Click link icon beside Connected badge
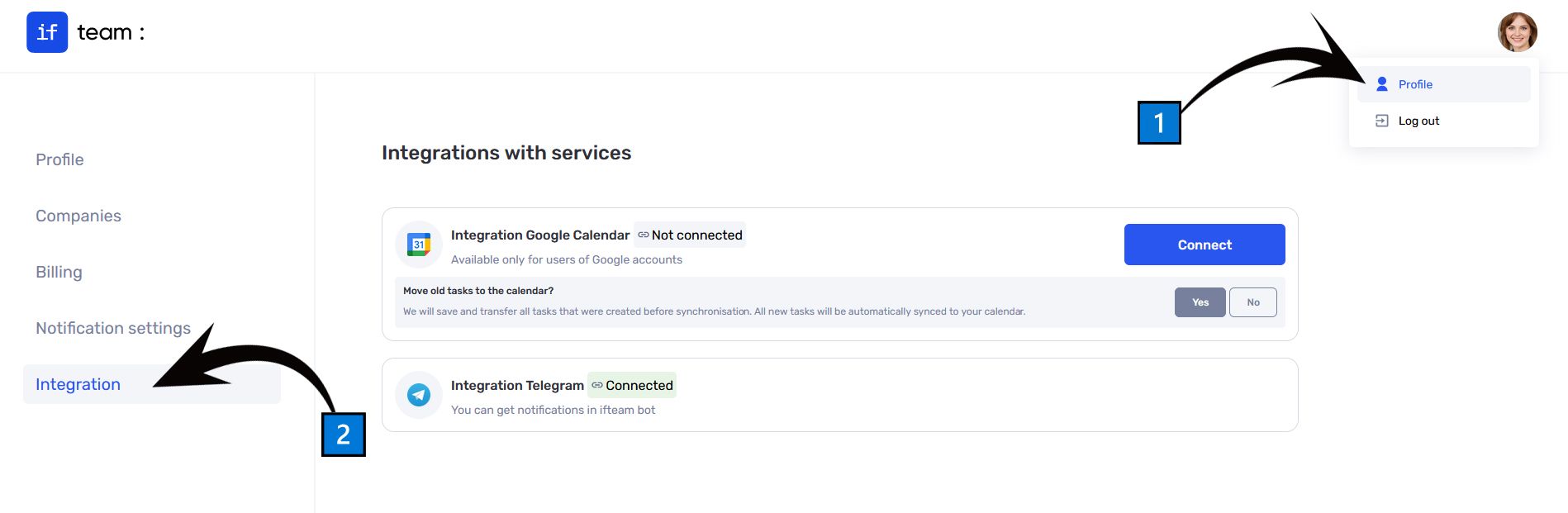Viewport: 1568px width, 513px height. pos(596,385)
